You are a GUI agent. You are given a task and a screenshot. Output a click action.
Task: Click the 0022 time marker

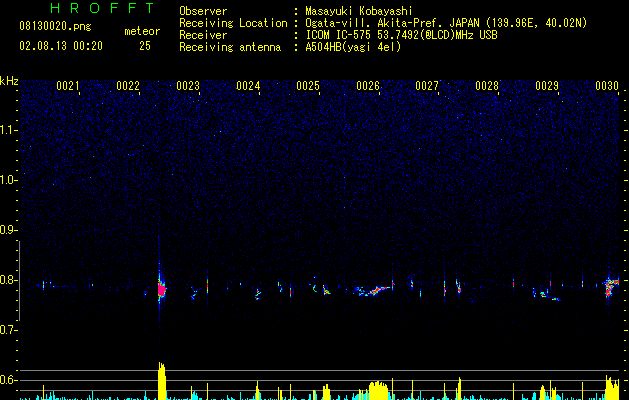(x=128, y=86)
